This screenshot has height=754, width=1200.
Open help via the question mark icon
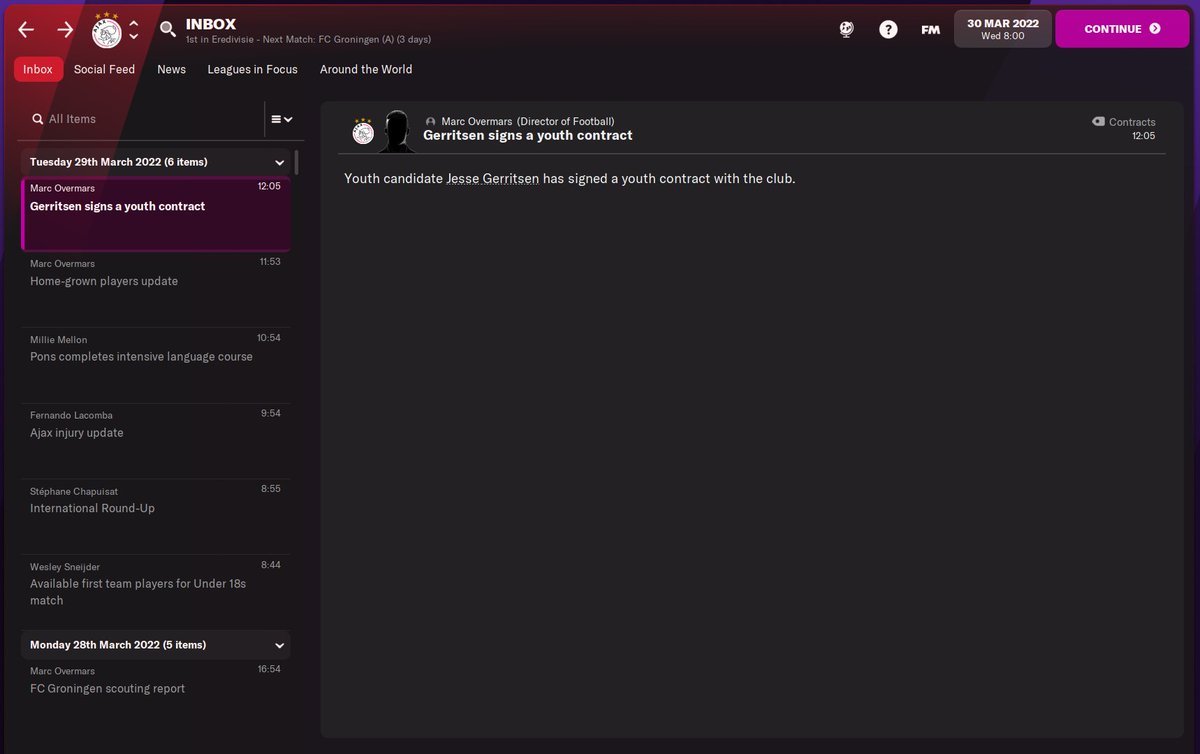coord(888,29)
